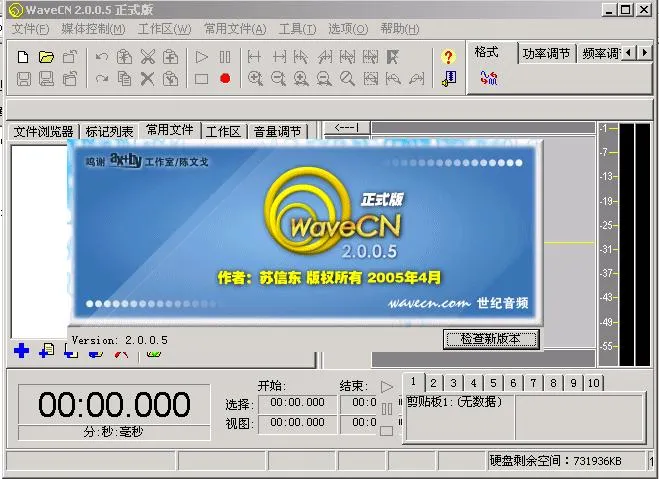Click the New file blank page icon
This screenshot has height=479, width=659.
23,57
